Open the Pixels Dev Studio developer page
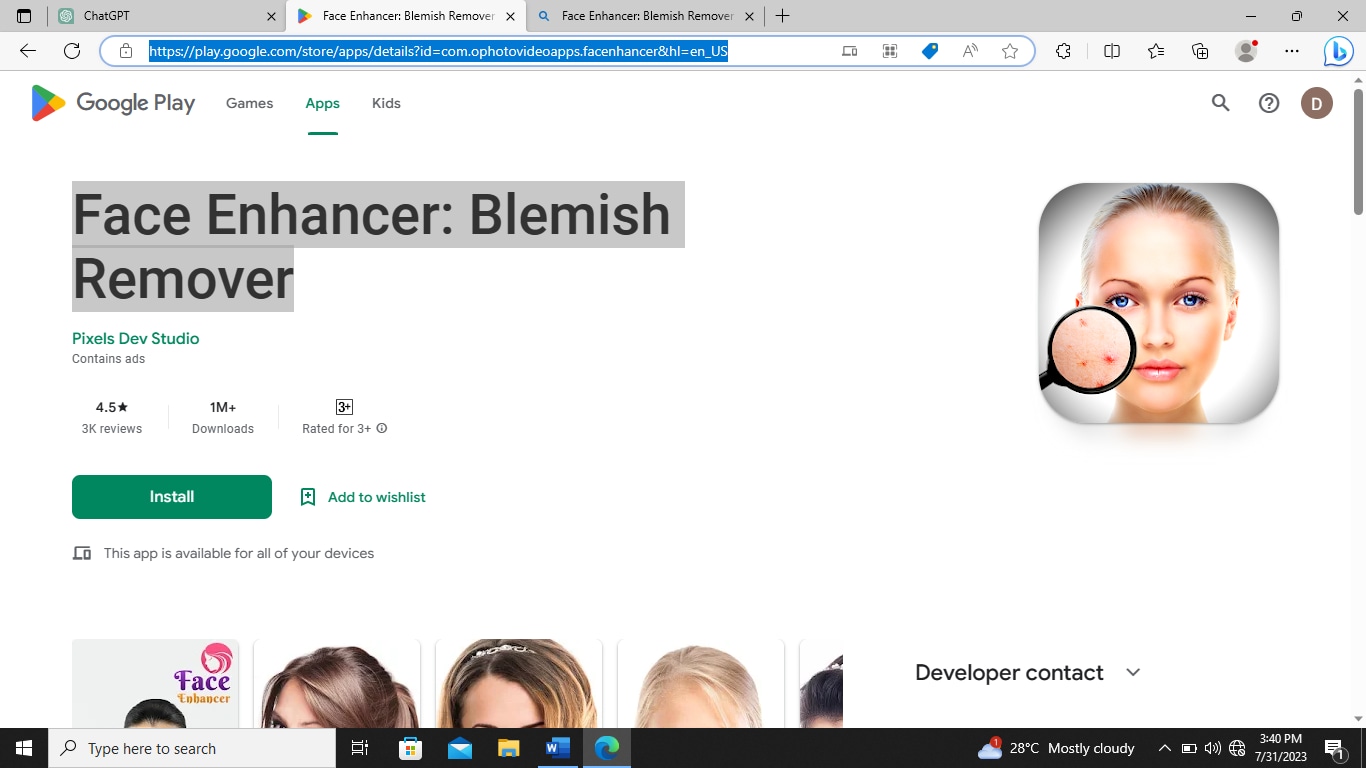 click(136, 338)
